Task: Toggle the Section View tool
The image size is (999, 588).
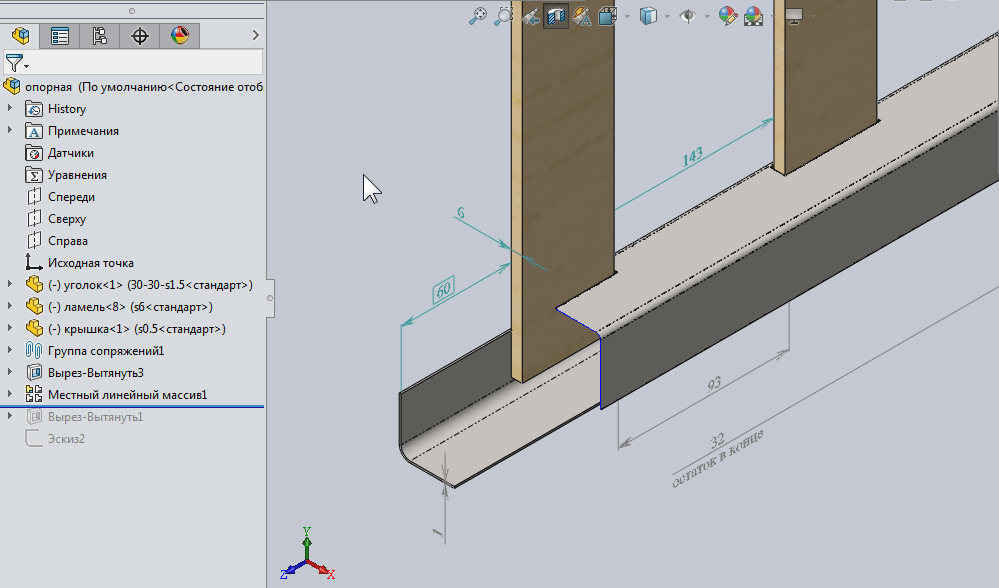Action: click(x=556, y=16)
